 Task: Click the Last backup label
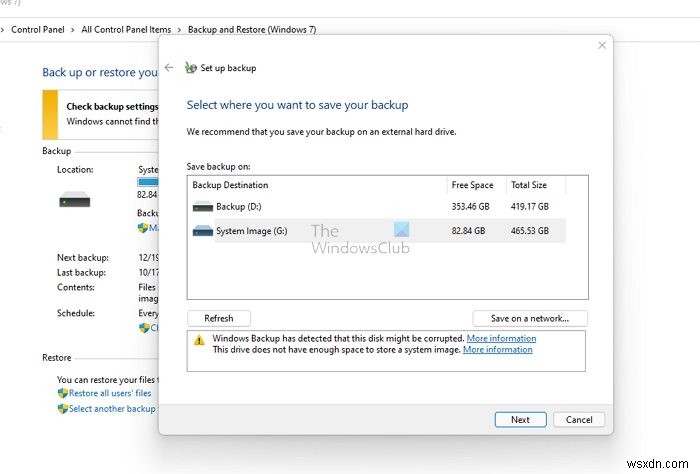point(82,272)
